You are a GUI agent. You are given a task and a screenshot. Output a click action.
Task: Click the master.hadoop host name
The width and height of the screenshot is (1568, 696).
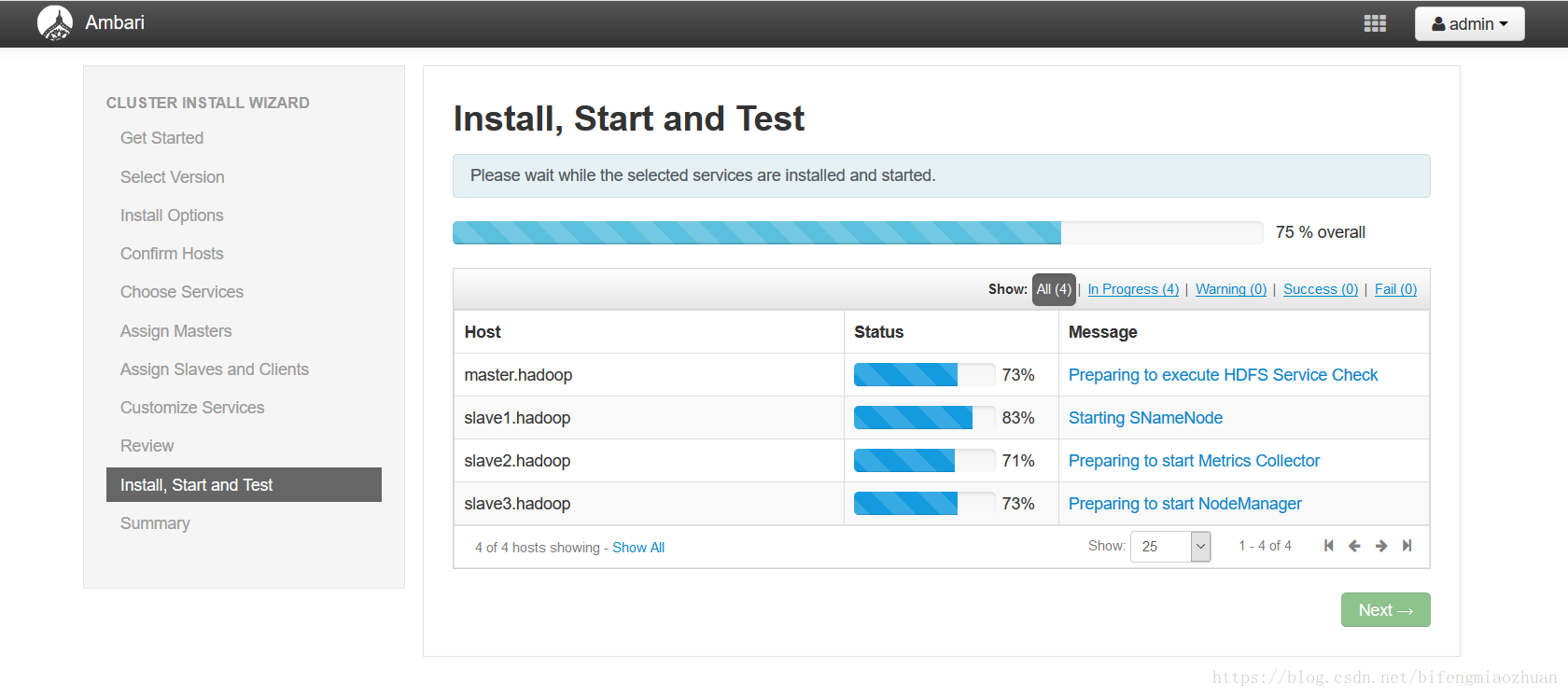coord(518,375)
